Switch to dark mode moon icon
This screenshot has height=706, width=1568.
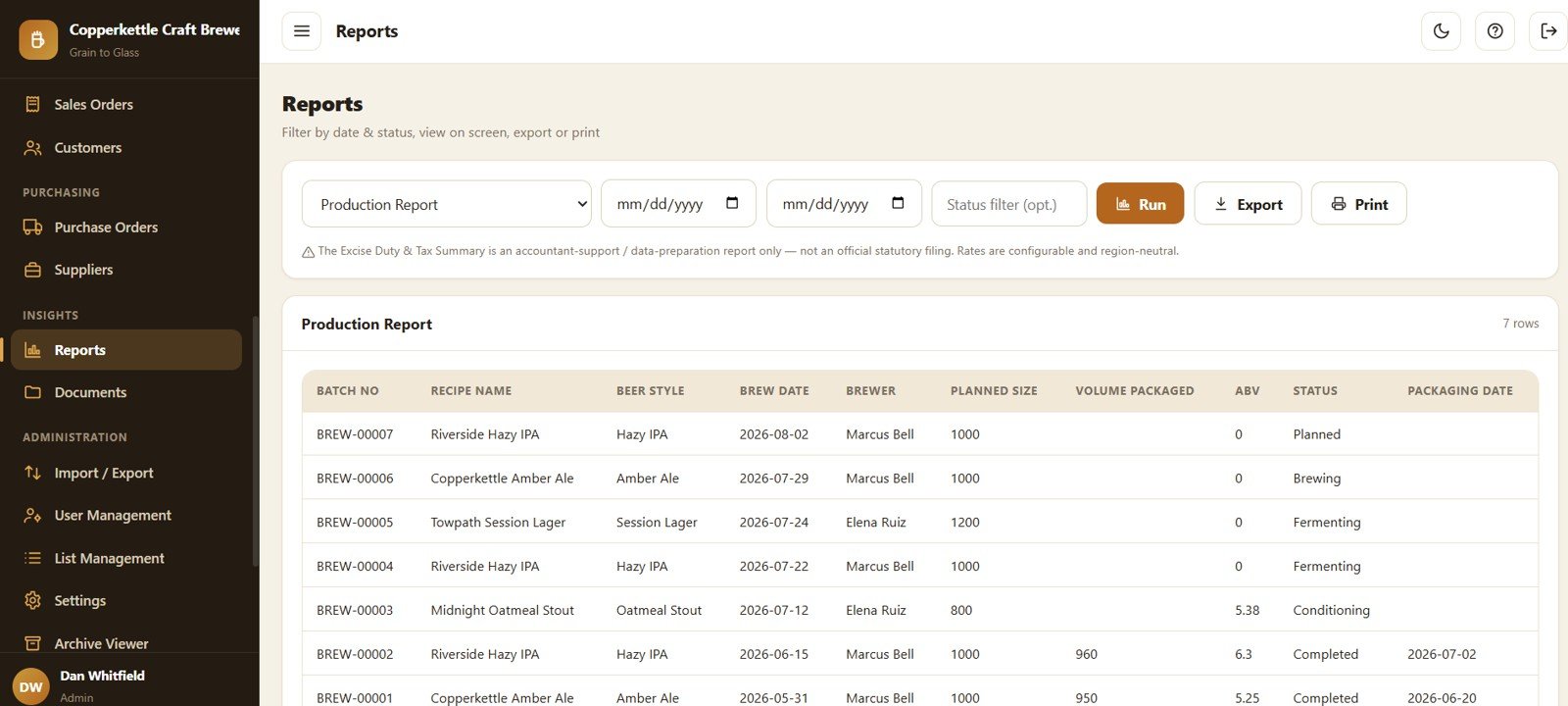pos(1441,31)
